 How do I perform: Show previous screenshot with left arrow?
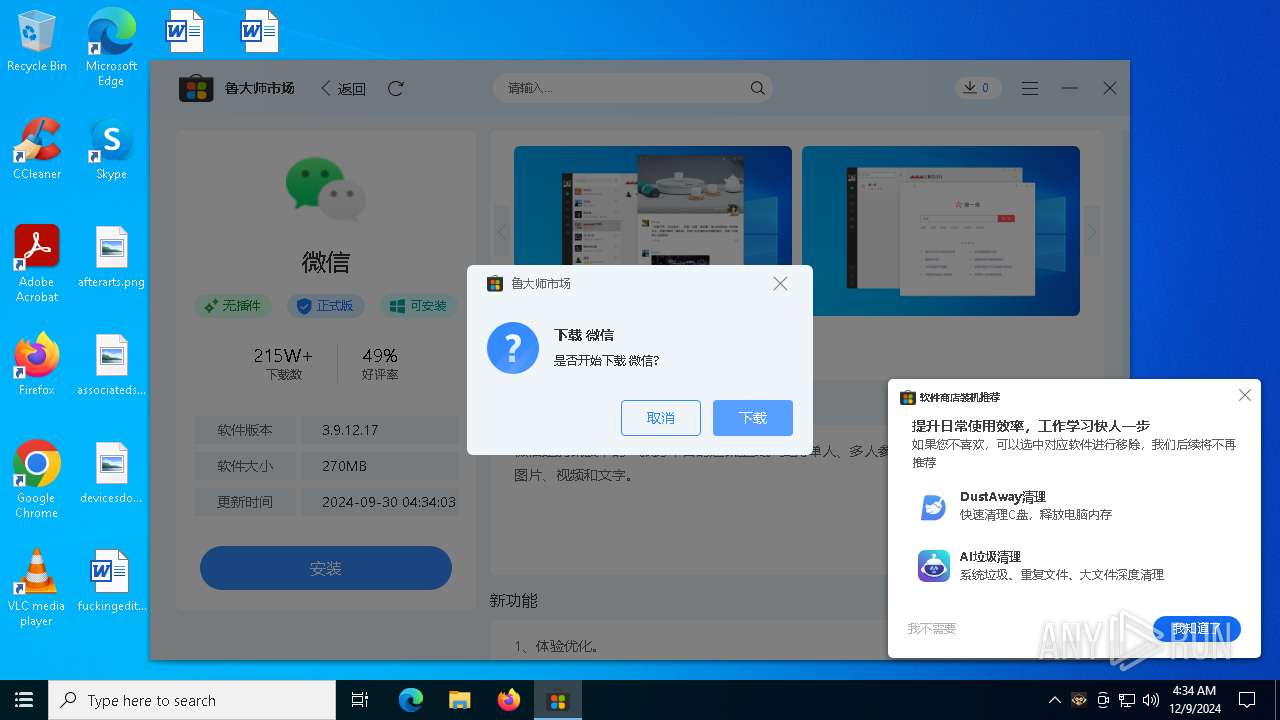pos(502,232)
